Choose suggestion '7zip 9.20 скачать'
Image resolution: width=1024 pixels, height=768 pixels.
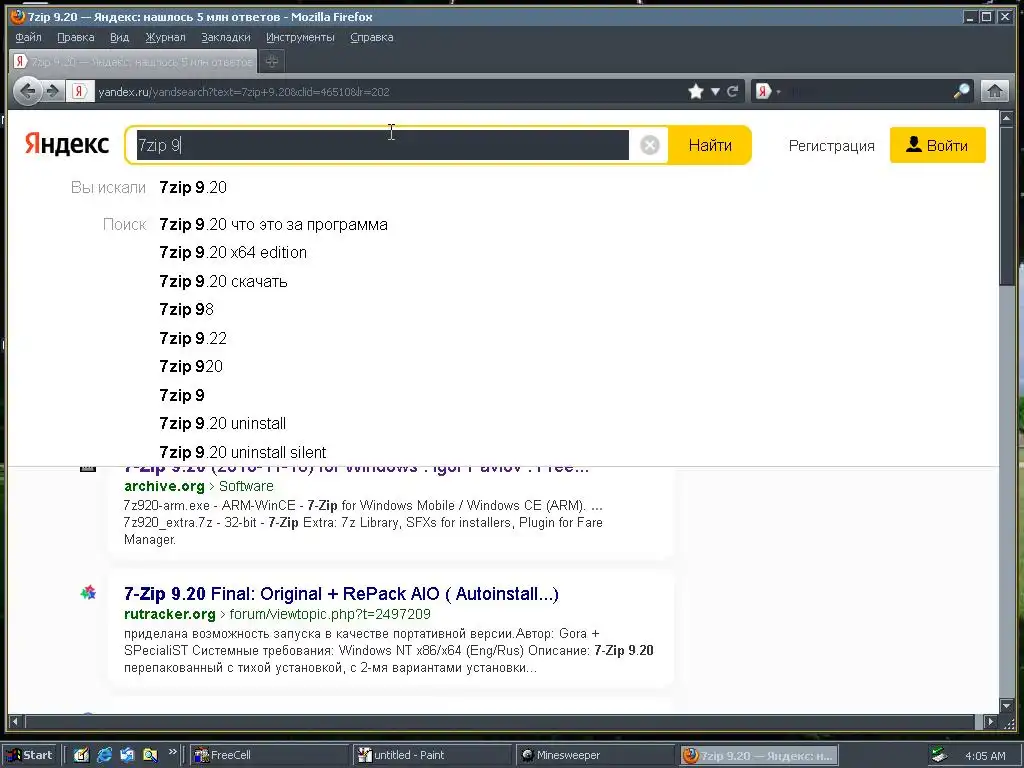pos(223,281)
